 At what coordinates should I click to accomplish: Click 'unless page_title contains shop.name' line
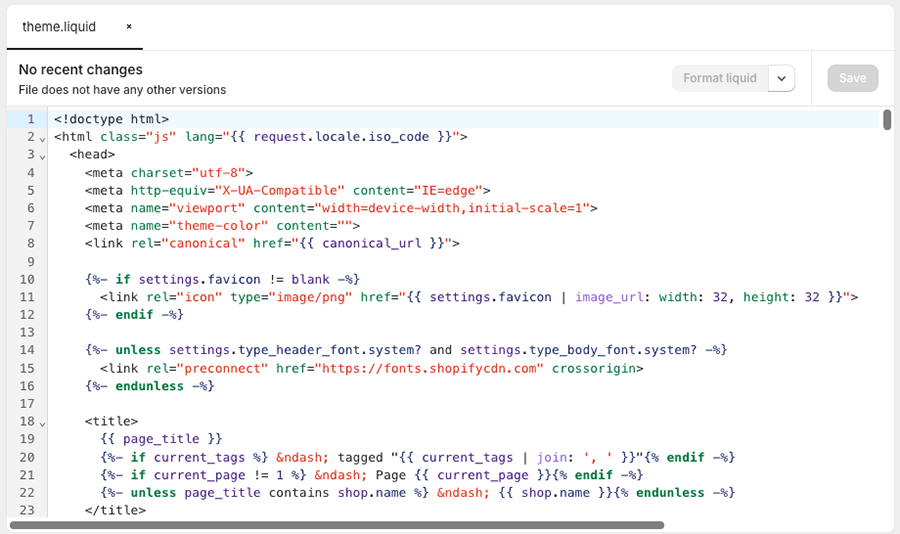click(417, 493)
